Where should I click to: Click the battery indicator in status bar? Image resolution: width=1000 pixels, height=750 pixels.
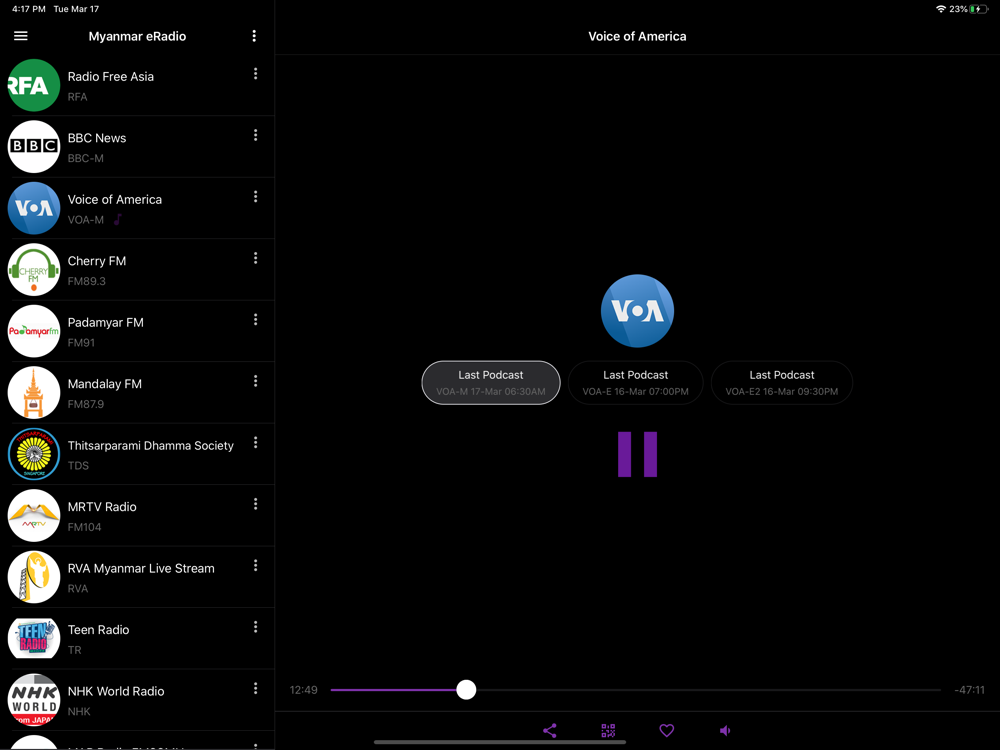pyautogui.click(x=979, y=9)
